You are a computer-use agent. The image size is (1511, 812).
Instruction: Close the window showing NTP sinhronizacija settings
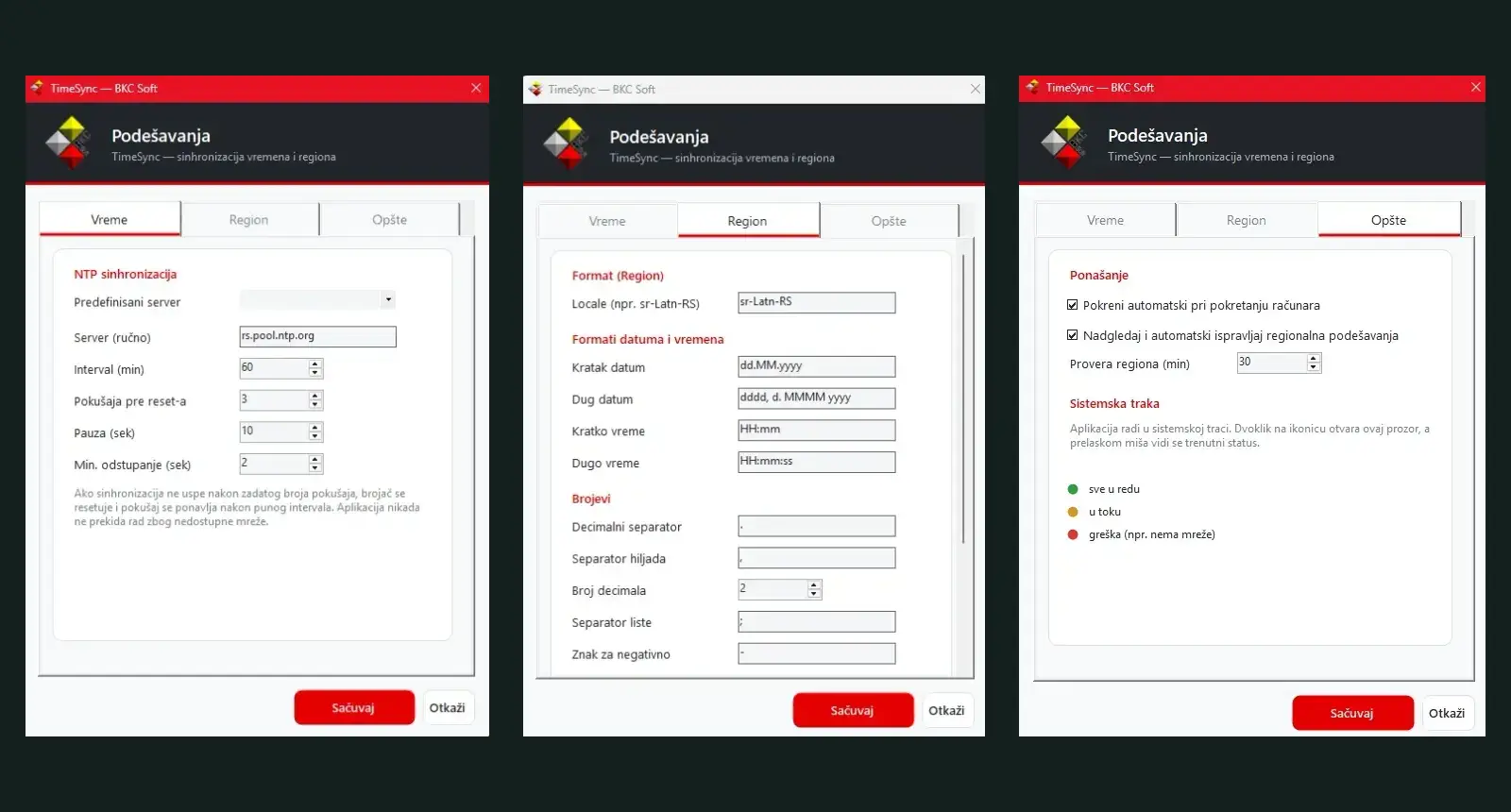pyautogui.click(x=476, y=88)
